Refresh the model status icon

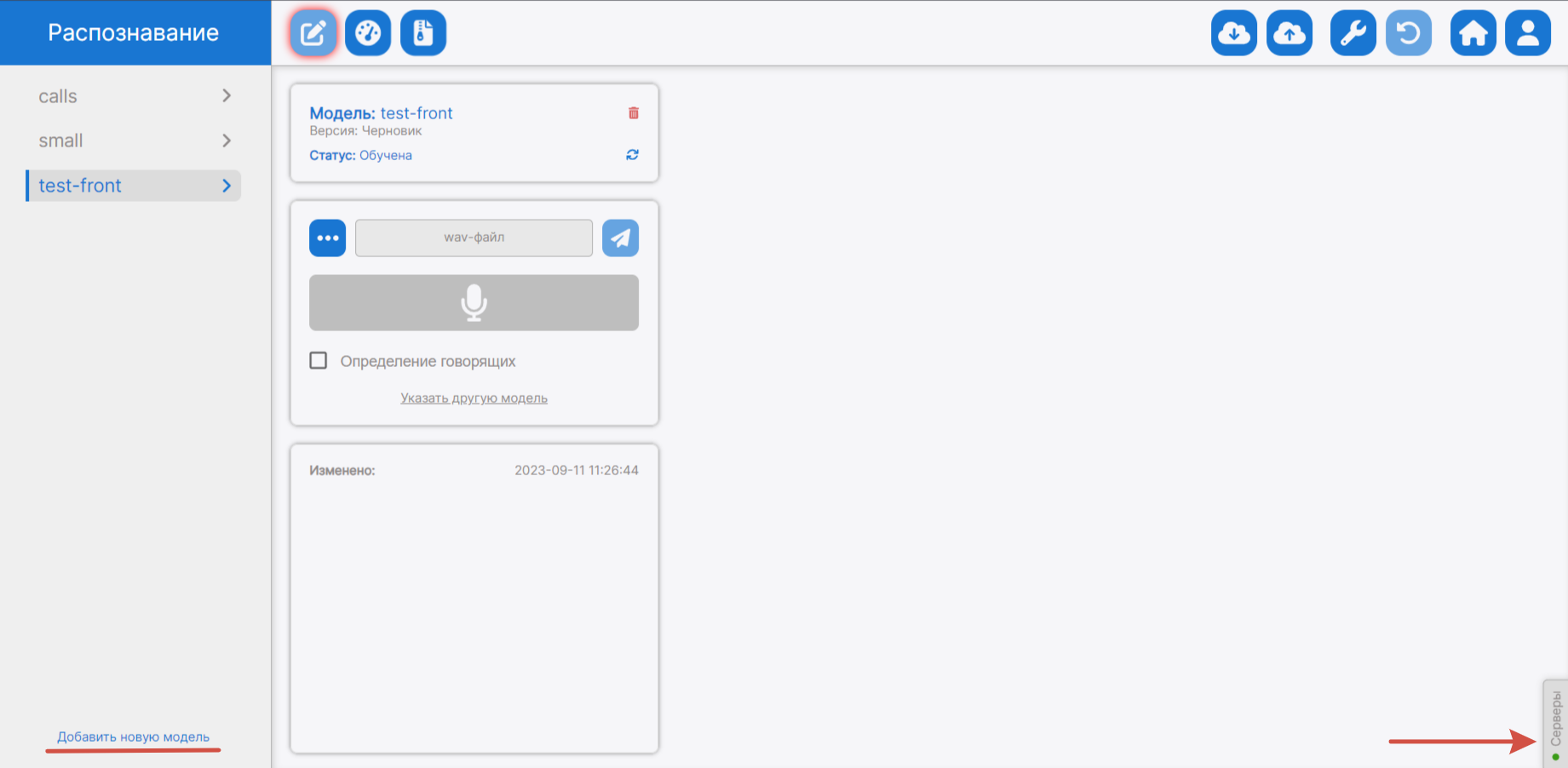632,155
